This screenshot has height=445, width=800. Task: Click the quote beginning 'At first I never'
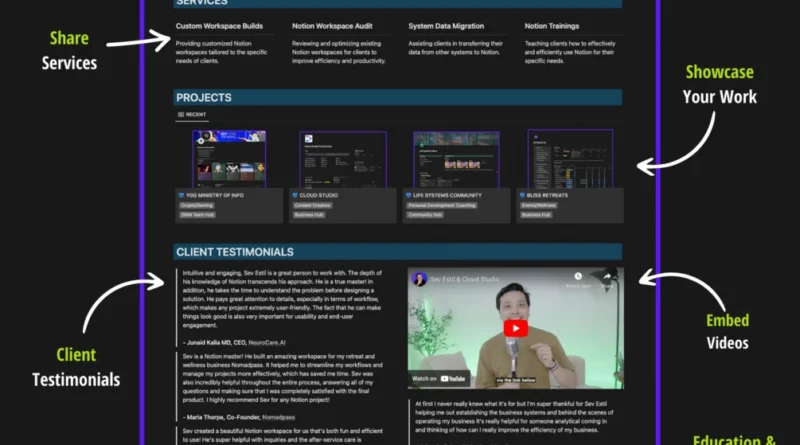pos(514,416)
